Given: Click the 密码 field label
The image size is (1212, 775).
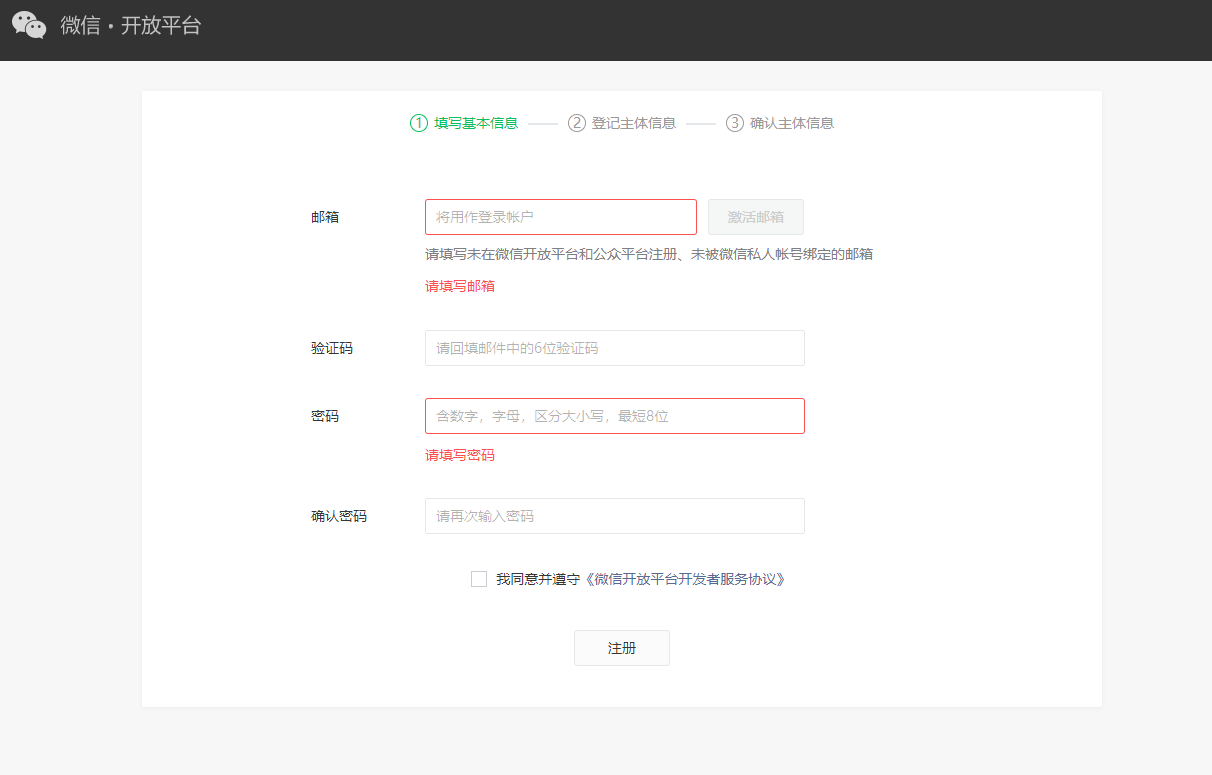Looking at the screenshot, I should (x=325, y=416).
